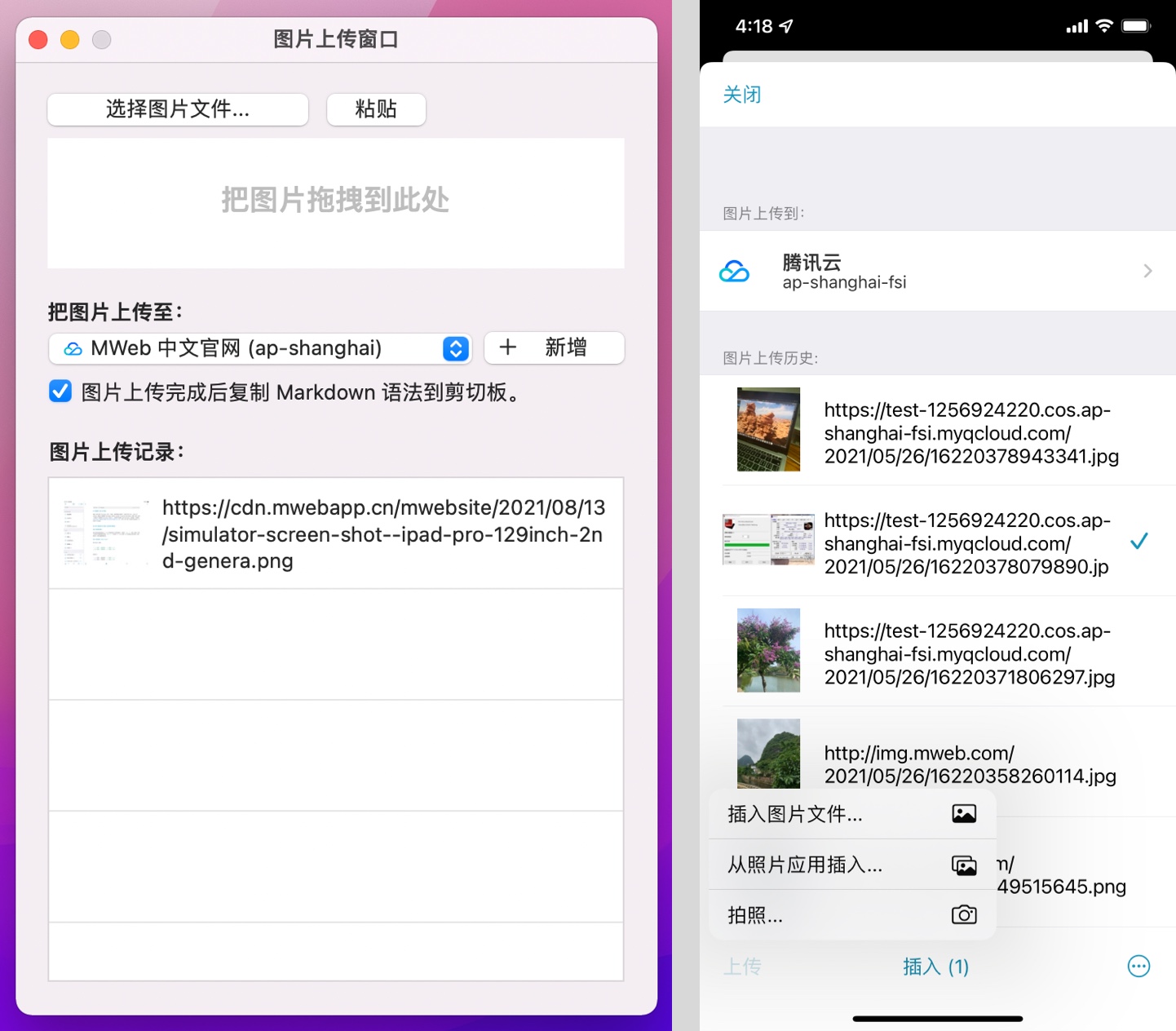Image resolution: width=1176 pixels, height=1031 pixels.
Task: Click the picture icon beside 插入图片文件
Action: (963, 814)
